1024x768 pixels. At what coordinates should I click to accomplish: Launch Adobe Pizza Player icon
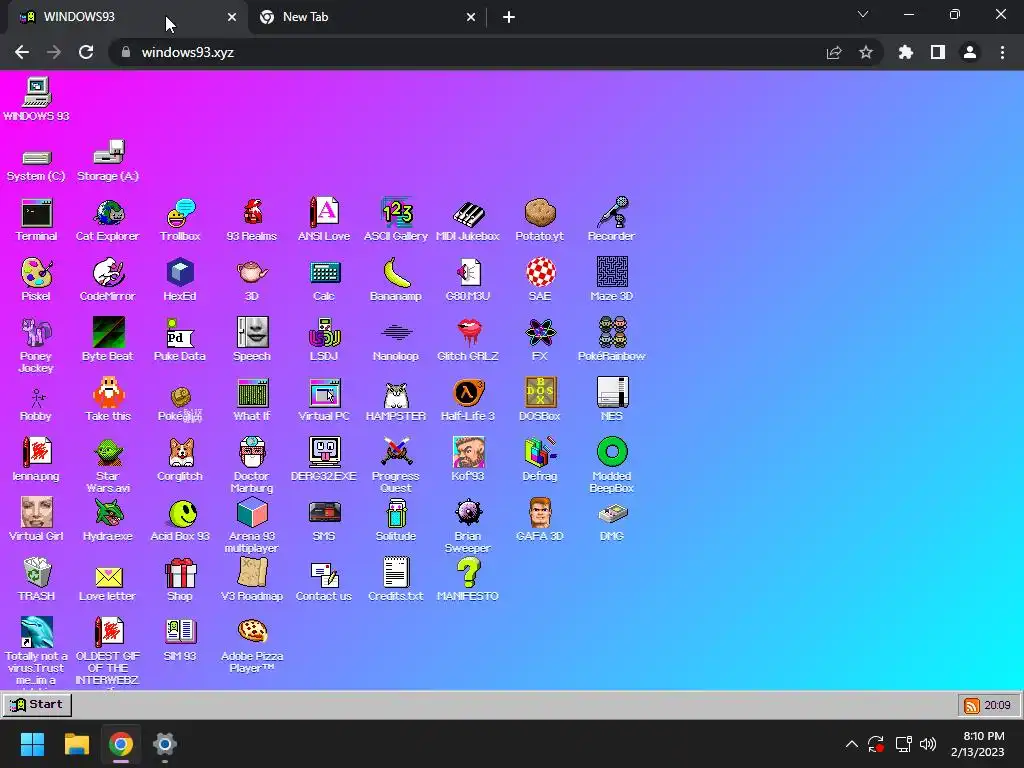tap(252, 647)
